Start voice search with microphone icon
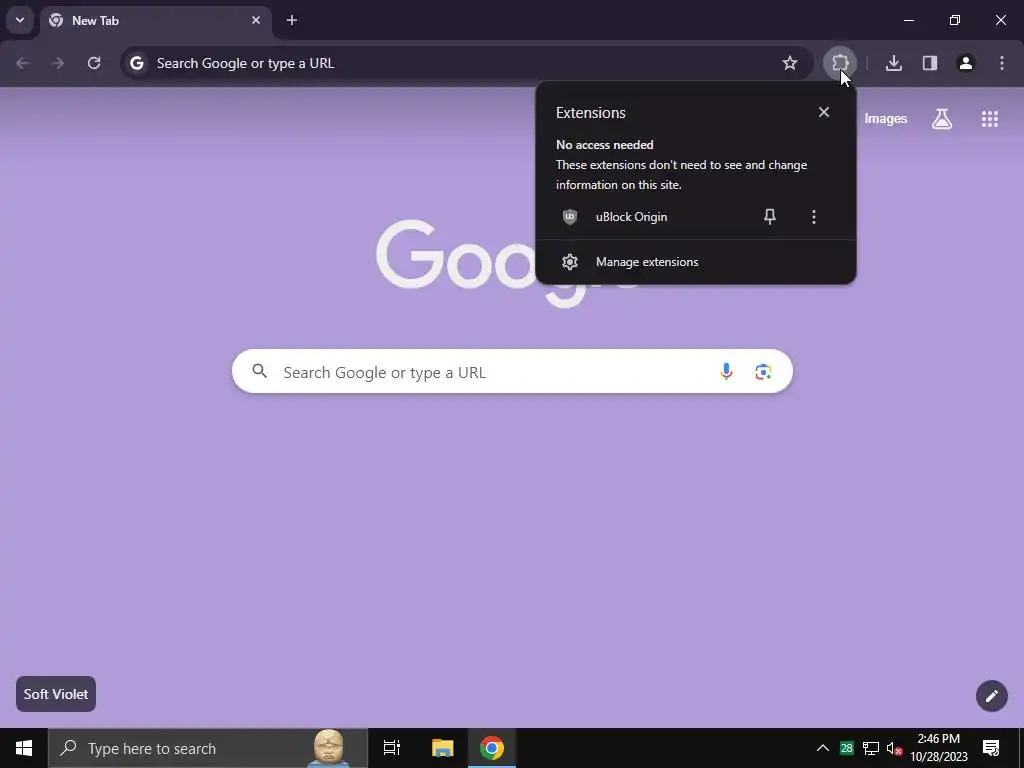The image size is (1024, 768). (726, 372)
